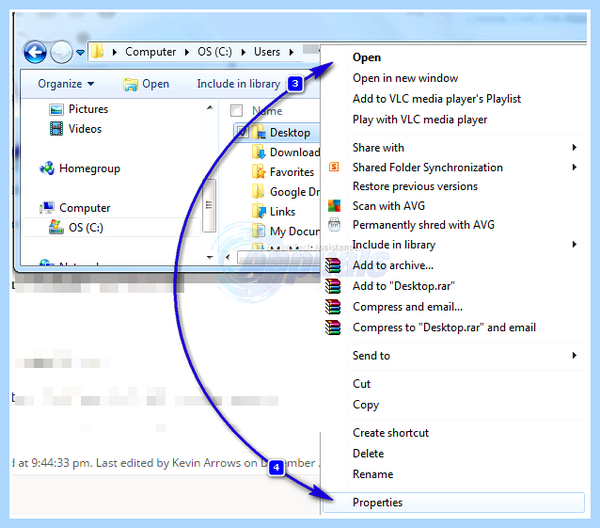Click the Downloads folder icon
This screenshot has width=600, height=528.
tap(259, 152)
